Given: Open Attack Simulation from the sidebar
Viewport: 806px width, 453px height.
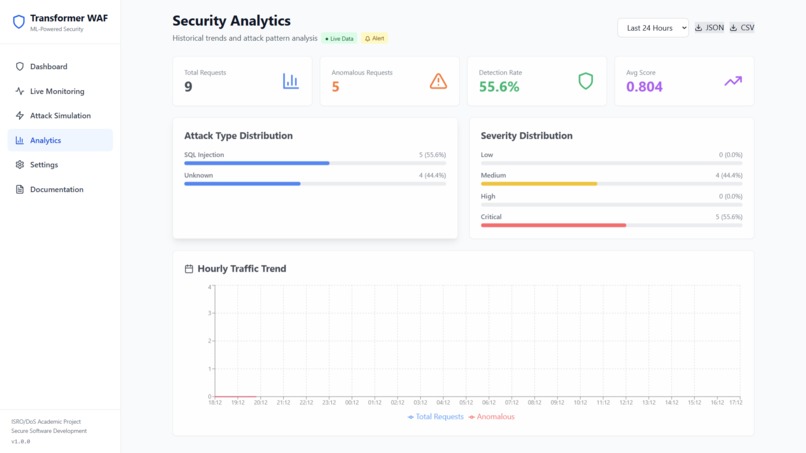Looking at the screenshot, I should click(x=60, y=116).
